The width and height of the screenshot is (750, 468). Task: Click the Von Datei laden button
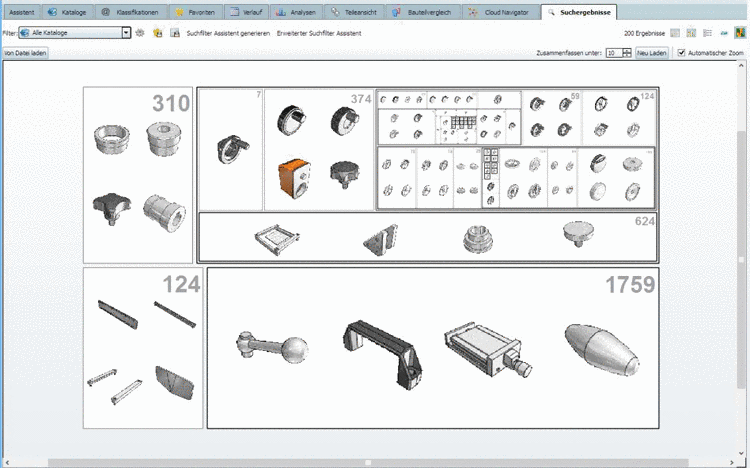click(25, 53)
